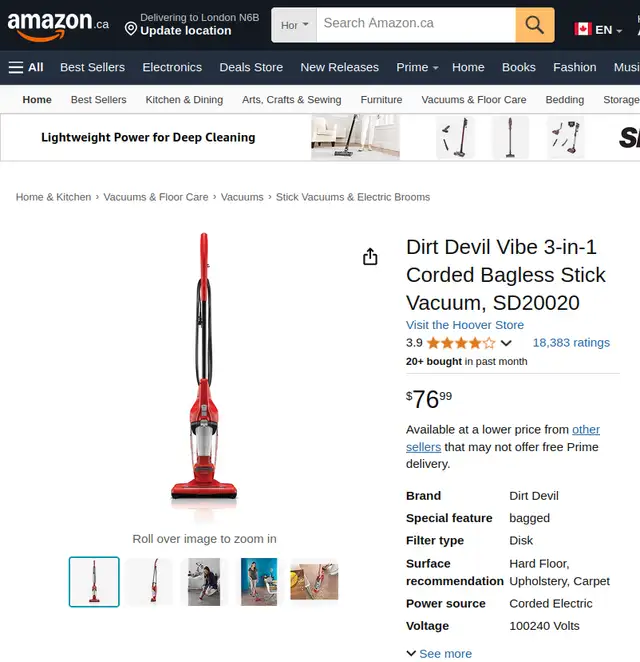Image resolution: width=640 pixels, height=662 pixels.
Task: Click the Amazon.ca logo
Action: (x=58, y=25)
